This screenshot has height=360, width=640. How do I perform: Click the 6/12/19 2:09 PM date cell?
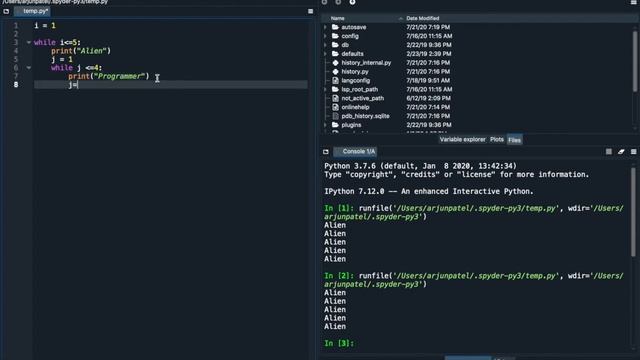pyautogui.click(x=429, y=98)
